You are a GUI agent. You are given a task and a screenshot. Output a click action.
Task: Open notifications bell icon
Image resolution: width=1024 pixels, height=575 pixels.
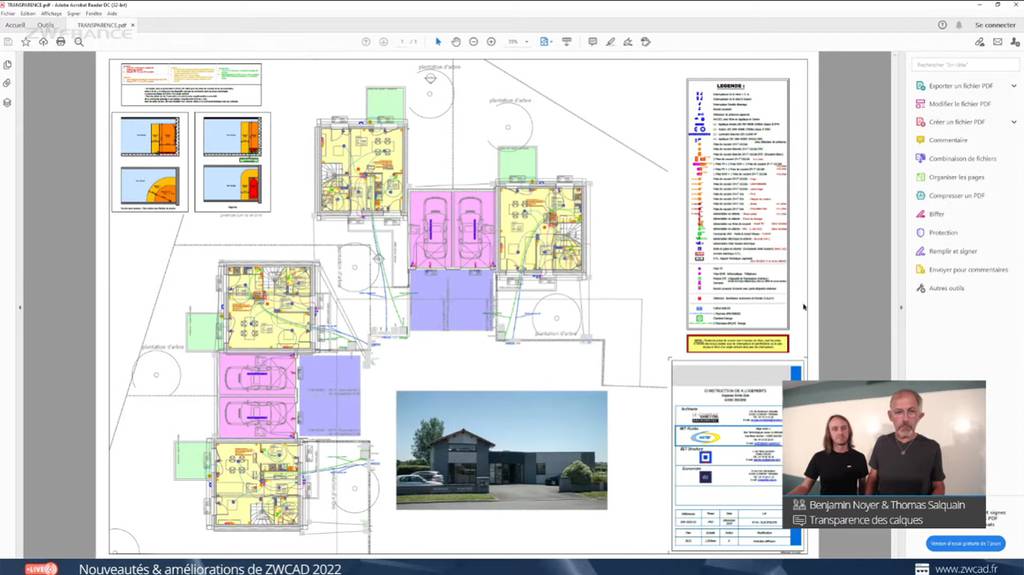(959, 25)
